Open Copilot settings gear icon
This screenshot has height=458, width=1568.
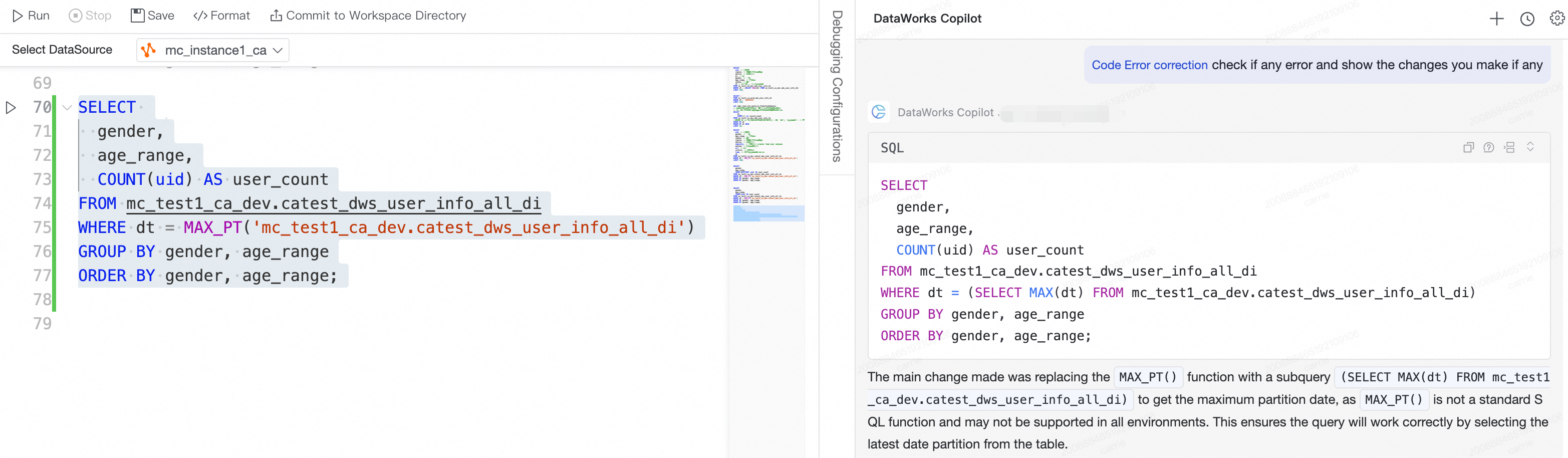point(1556,19)
